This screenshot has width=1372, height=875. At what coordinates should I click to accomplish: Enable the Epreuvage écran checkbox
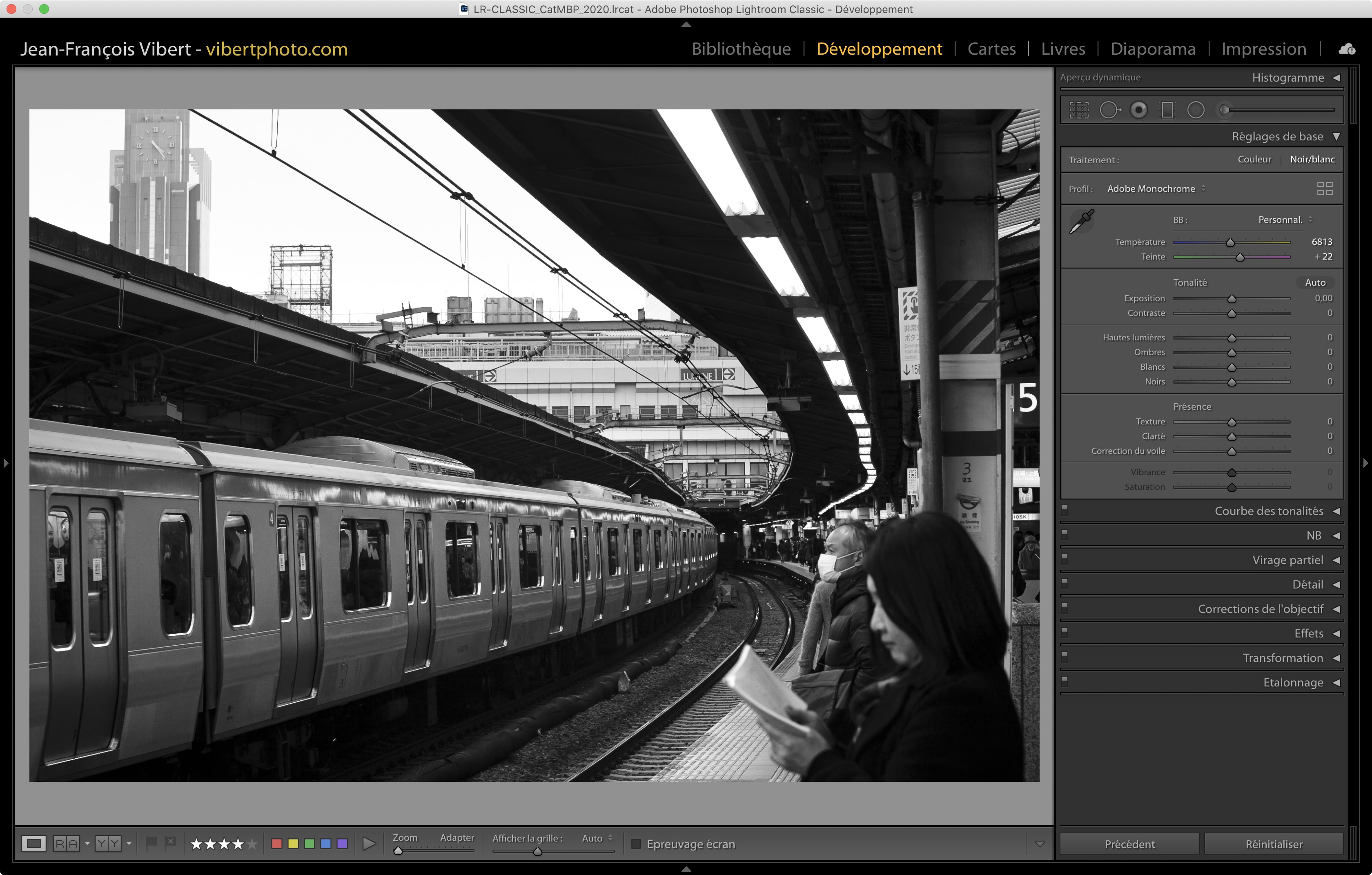click(x=637, y=844)
